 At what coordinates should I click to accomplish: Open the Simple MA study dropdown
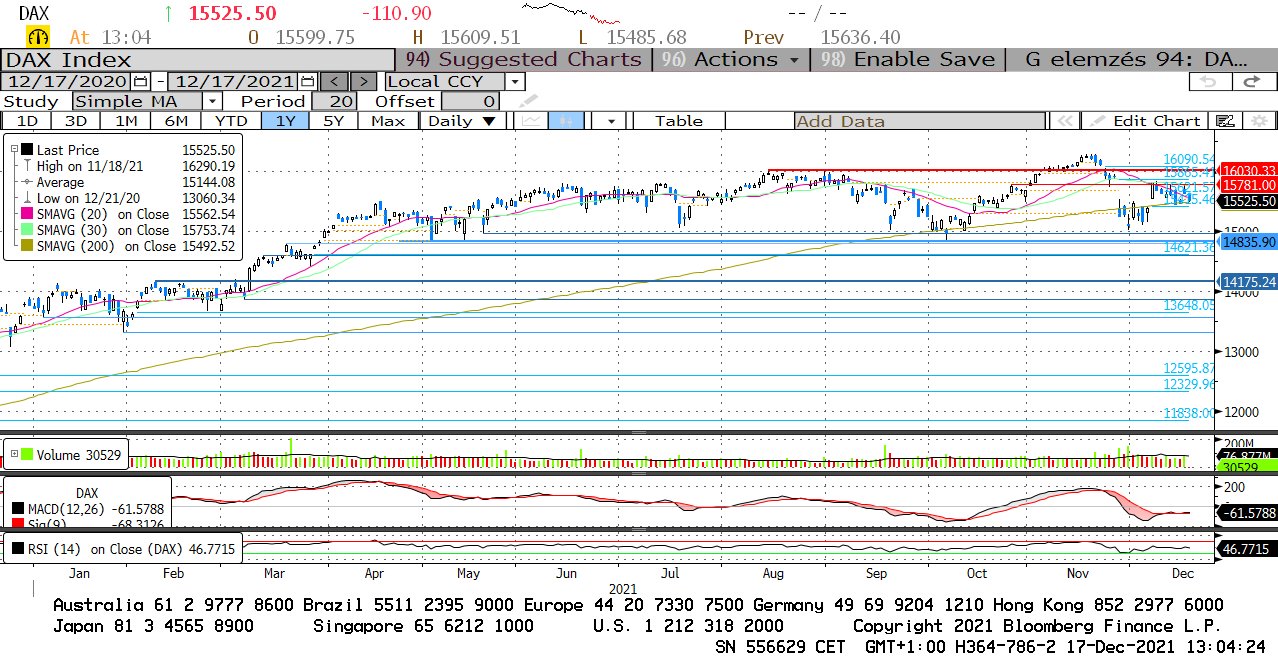(x=212, y=101)
